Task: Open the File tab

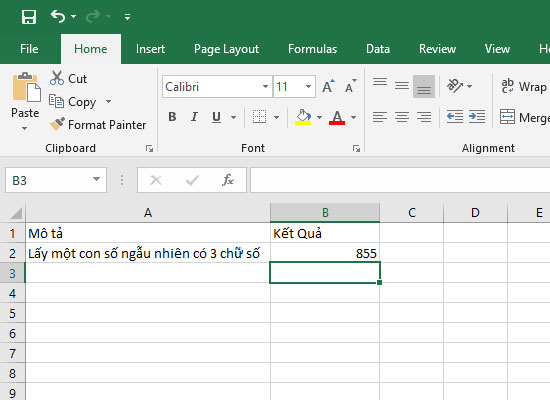Action: point(29,49)
